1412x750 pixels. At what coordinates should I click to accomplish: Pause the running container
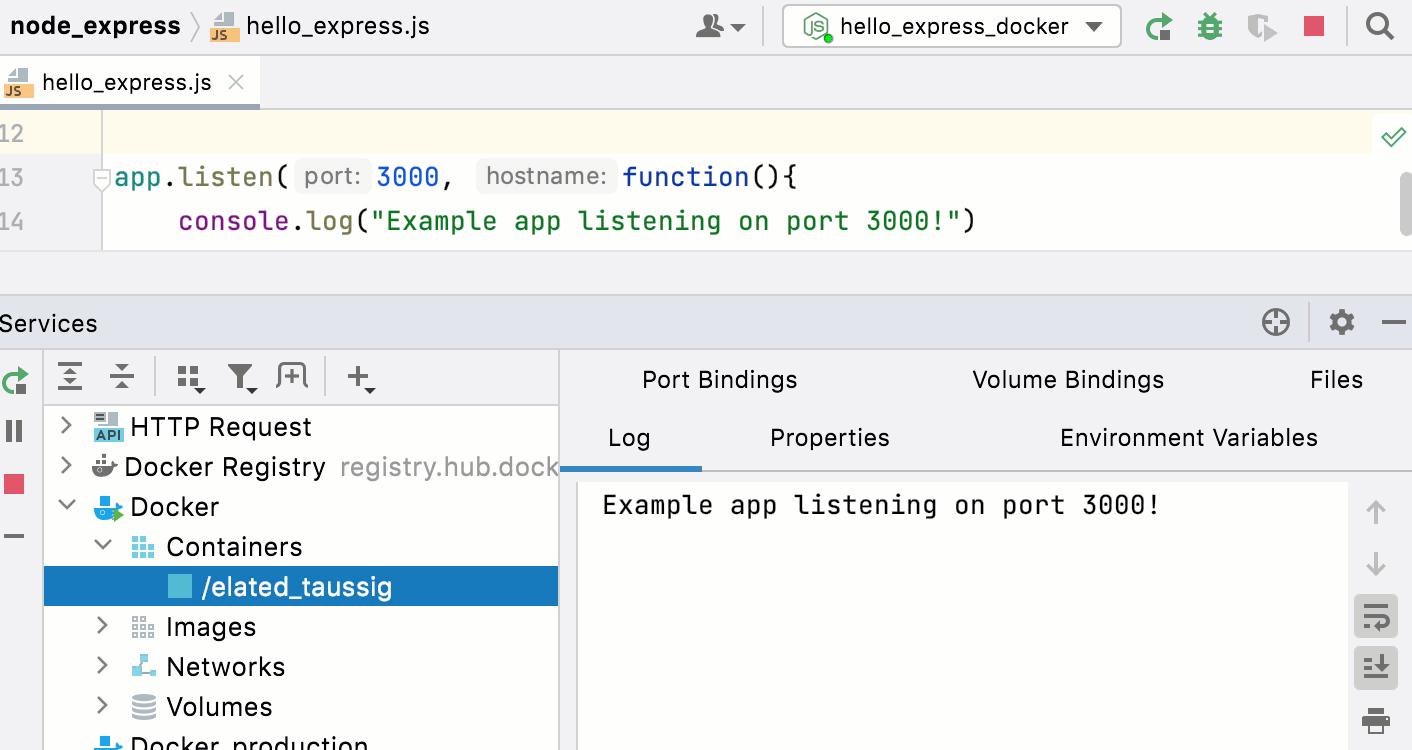(x=14, y=430)
